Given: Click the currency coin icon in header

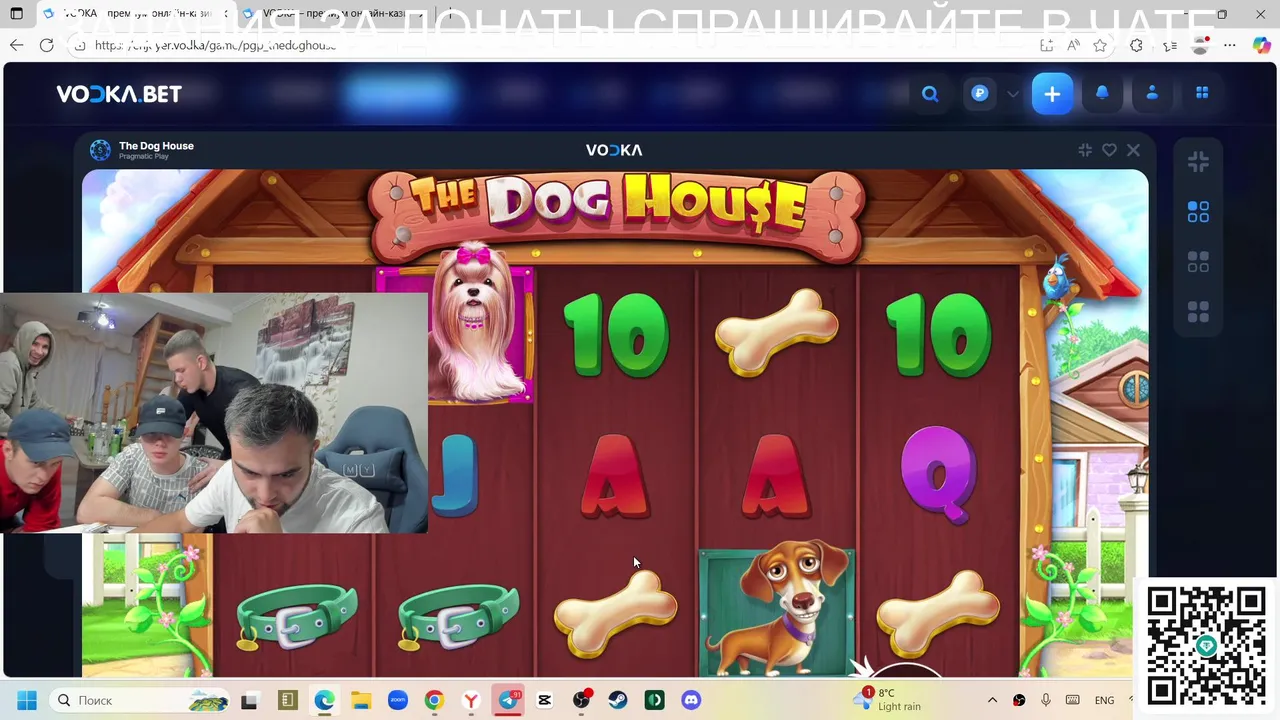Looking at the screenshot, I should 980,93.
